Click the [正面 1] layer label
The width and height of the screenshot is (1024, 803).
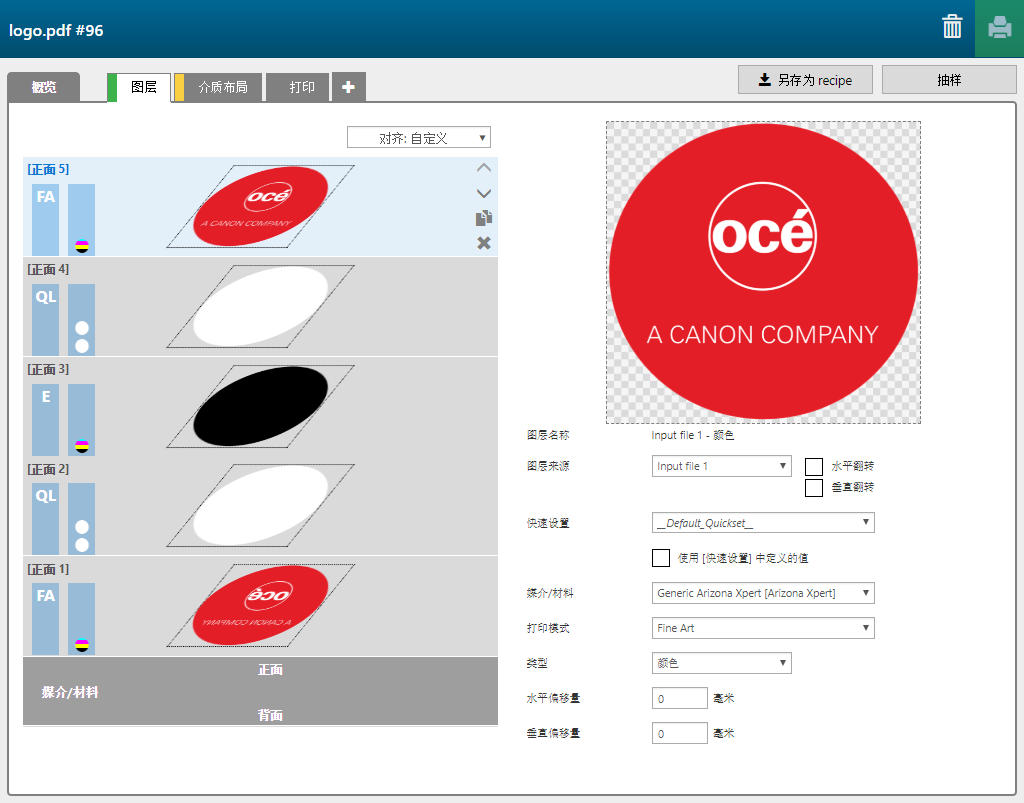48,569
